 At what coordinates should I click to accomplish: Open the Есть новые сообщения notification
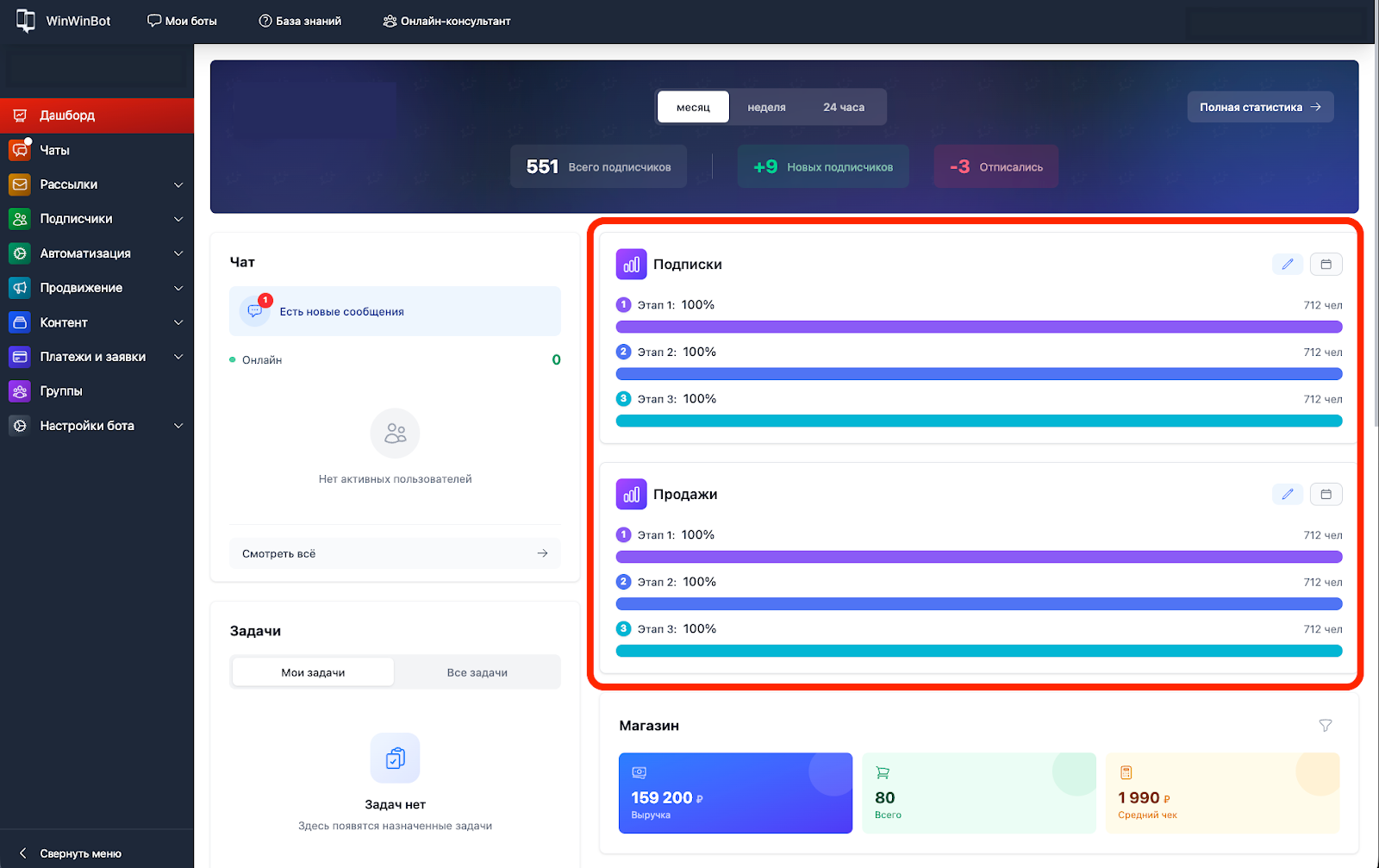click(395, 311)
